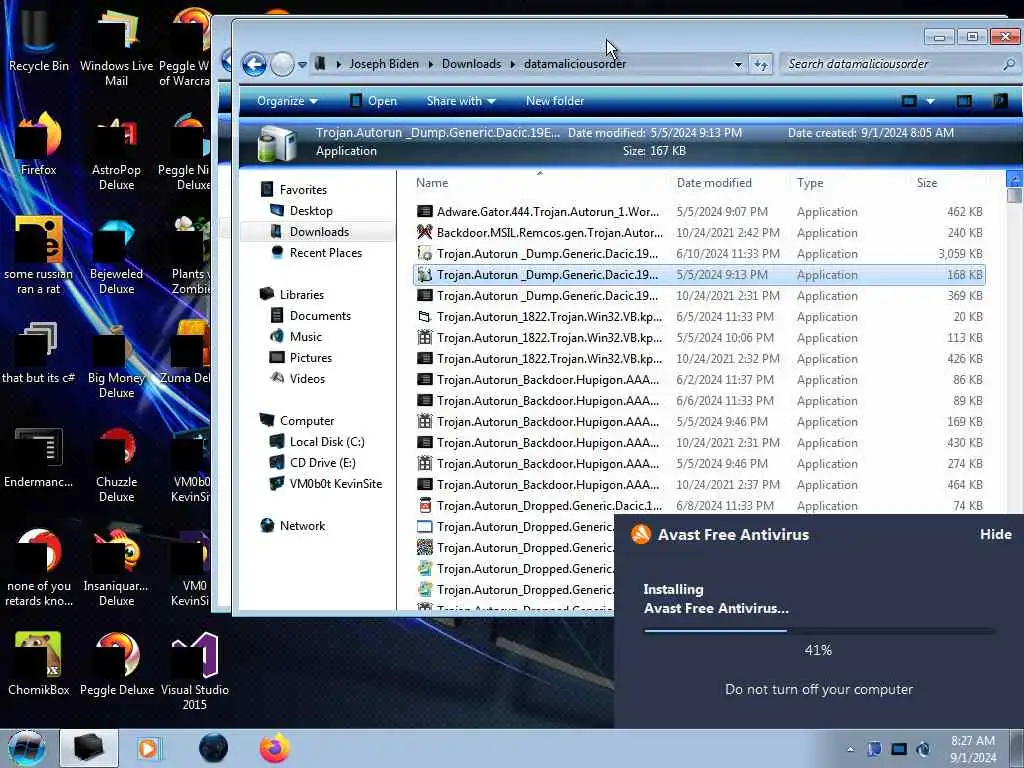1024x768 pixels.
Task: Select the AstroPop Deluxe desktop icon
Action: (x=116, y=152)
